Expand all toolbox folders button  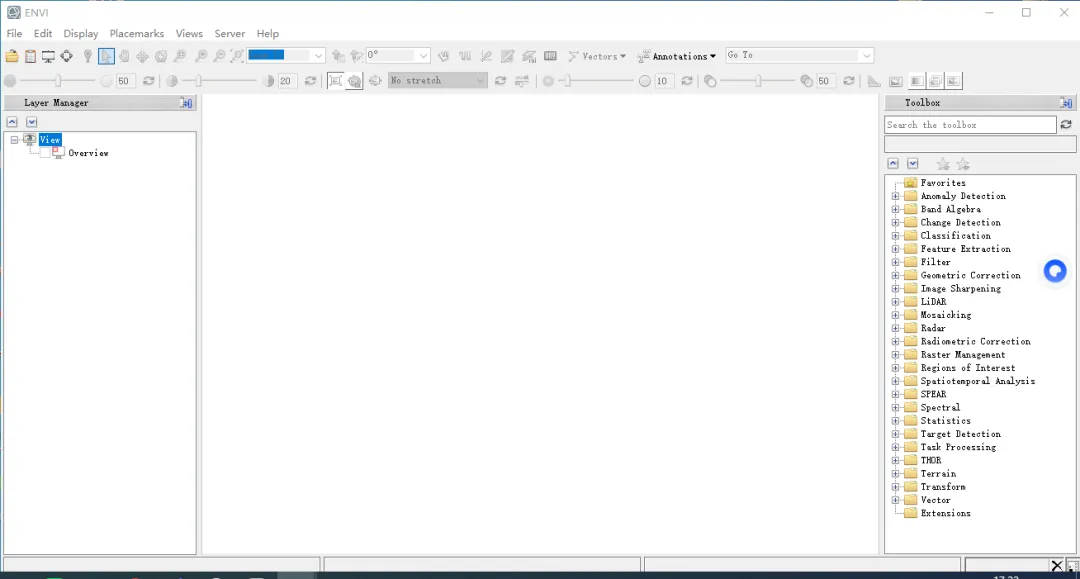pos(913,164)
